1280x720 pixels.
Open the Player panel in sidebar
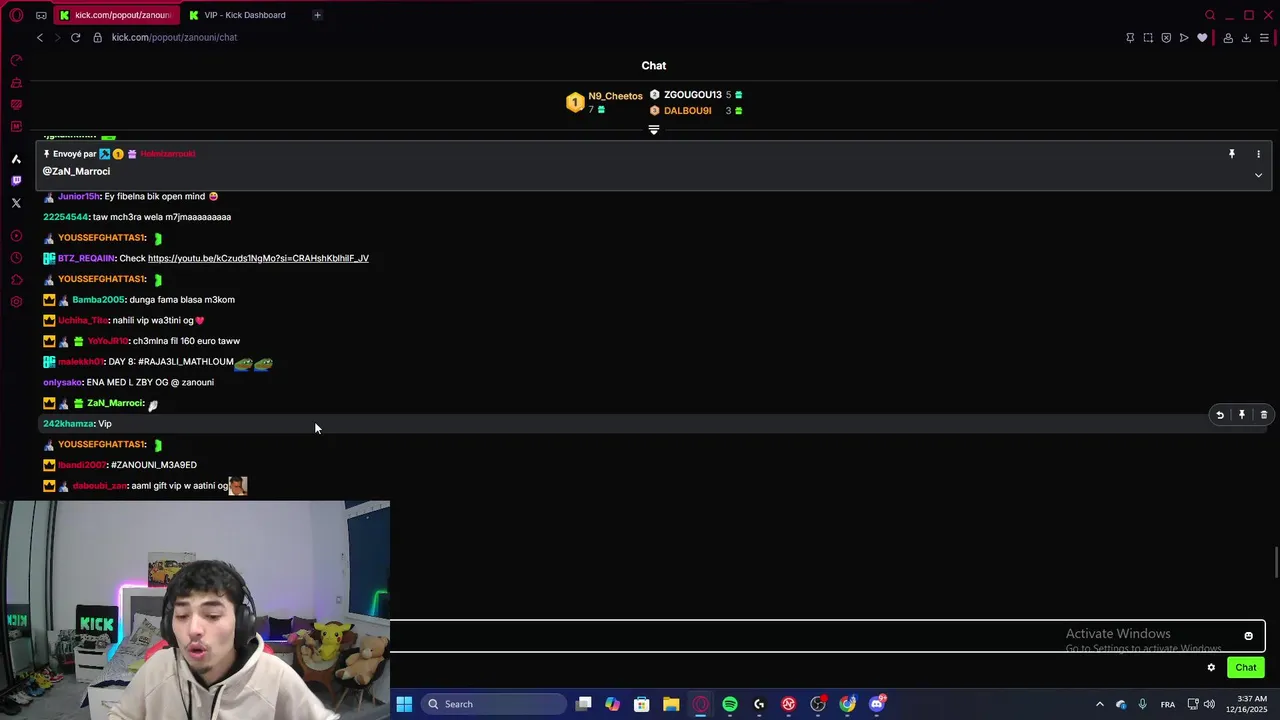[x=16, y=236]
